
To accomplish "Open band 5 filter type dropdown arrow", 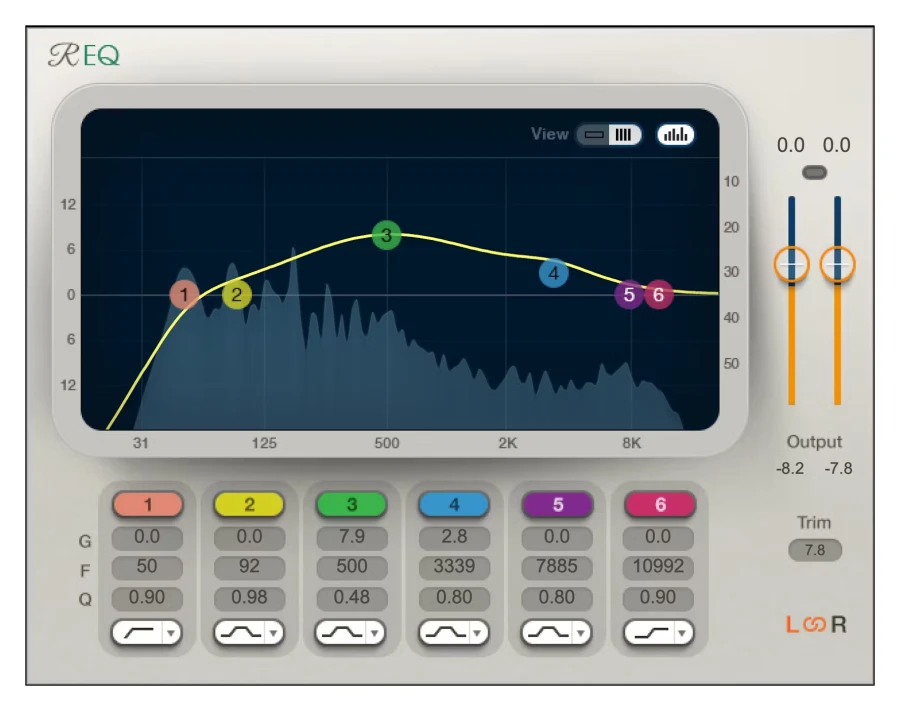I will point(580,634).
